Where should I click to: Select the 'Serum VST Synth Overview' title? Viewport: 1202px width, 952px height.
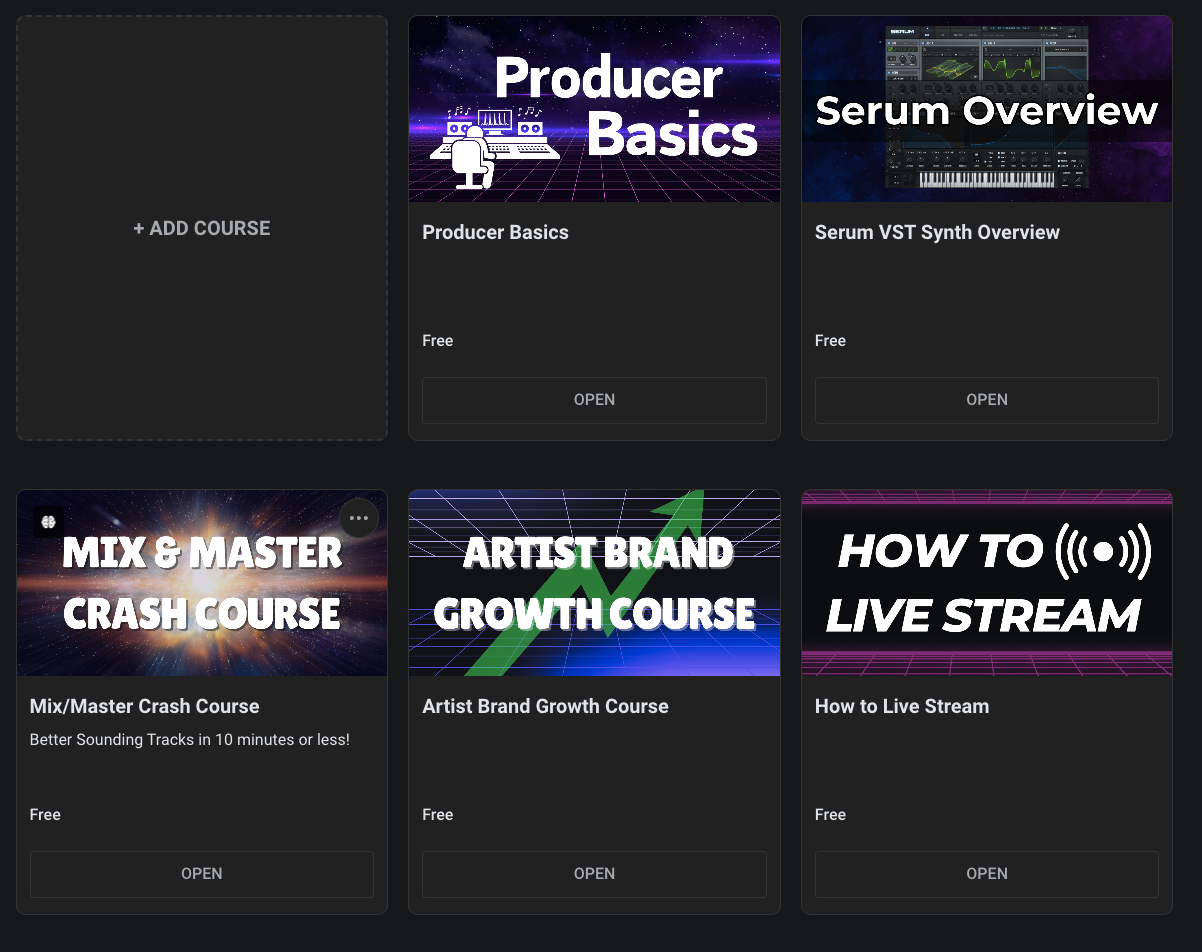[937, 232]
